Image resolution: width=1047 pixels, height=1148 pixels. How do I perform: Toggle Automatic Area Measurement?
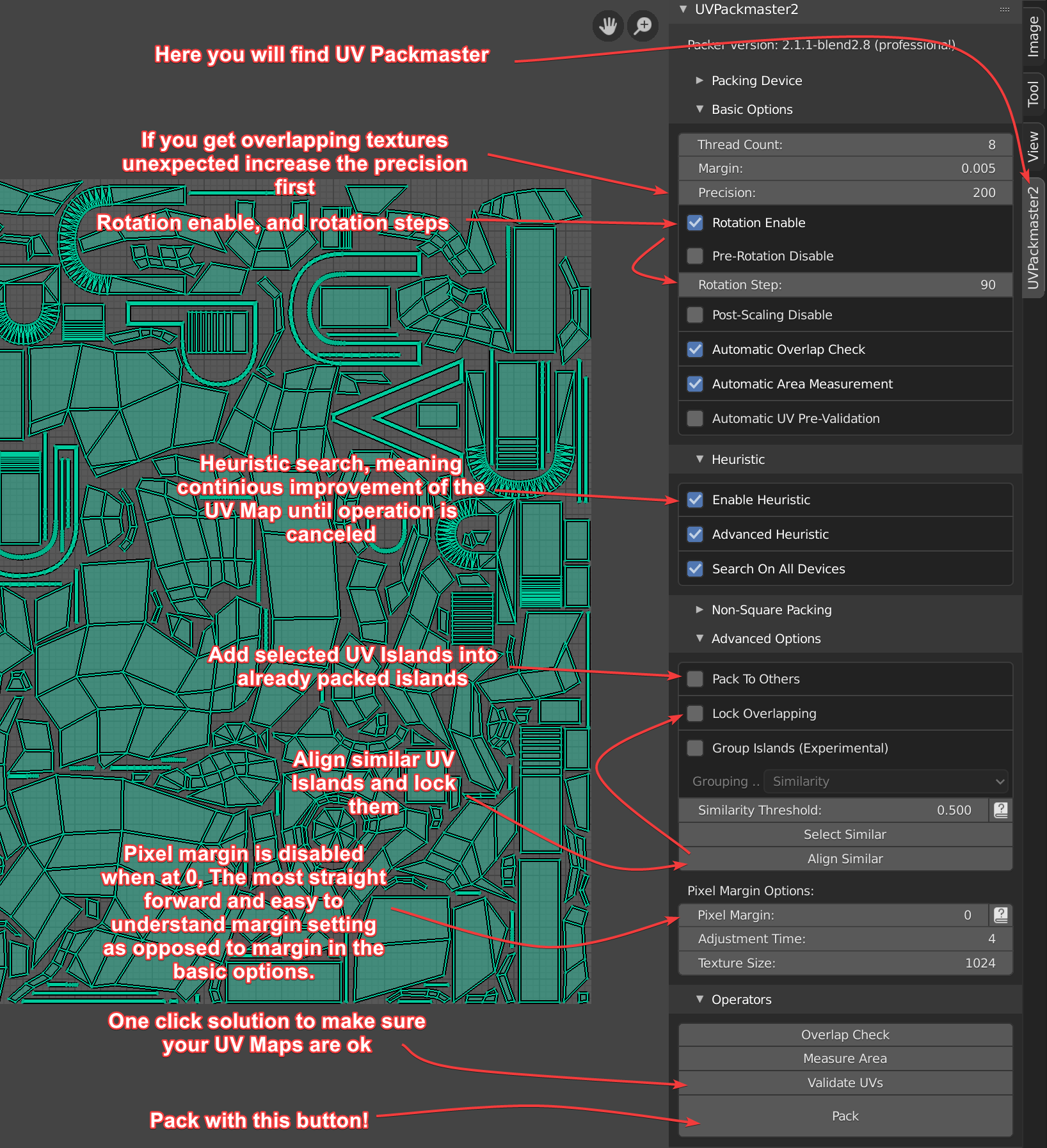(x=695, y=384)
